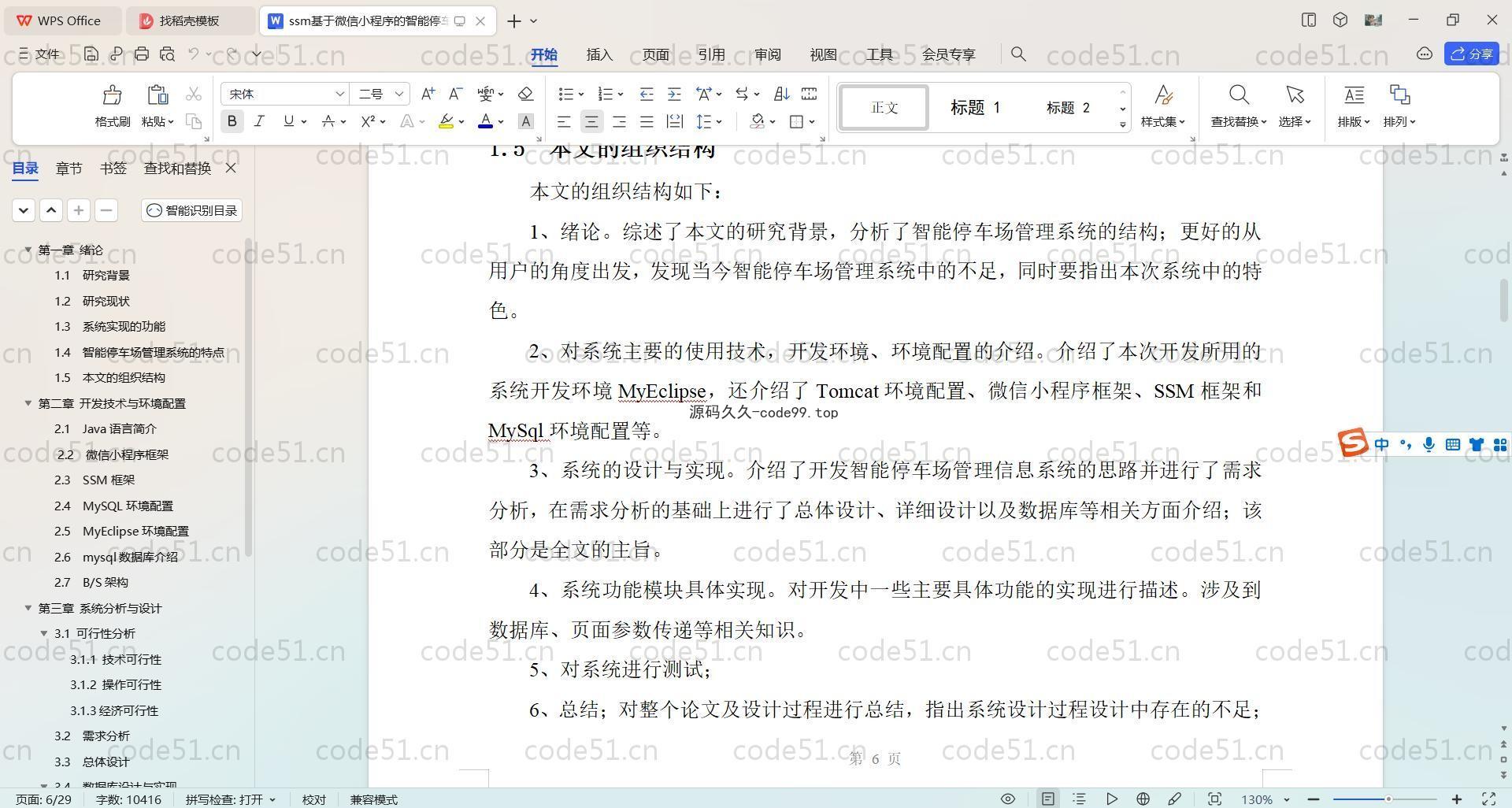Apply superscript X² formatting

(368, 121)
